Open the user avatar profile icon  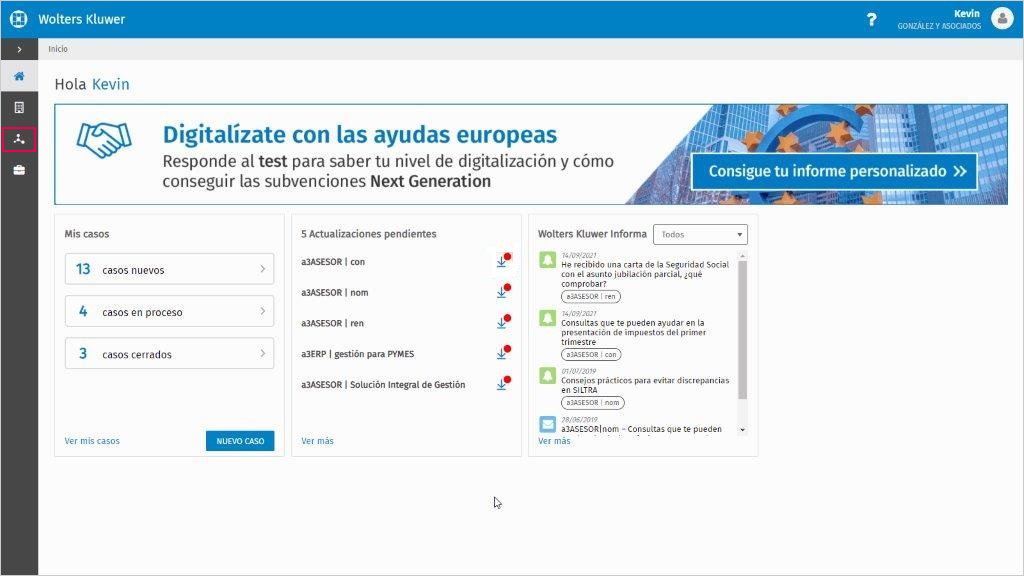[1002, 18]
